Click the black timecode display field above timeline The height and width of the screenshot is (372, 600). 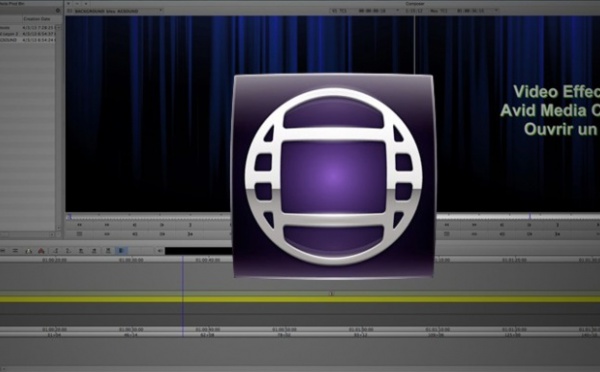tap(199, 251)
